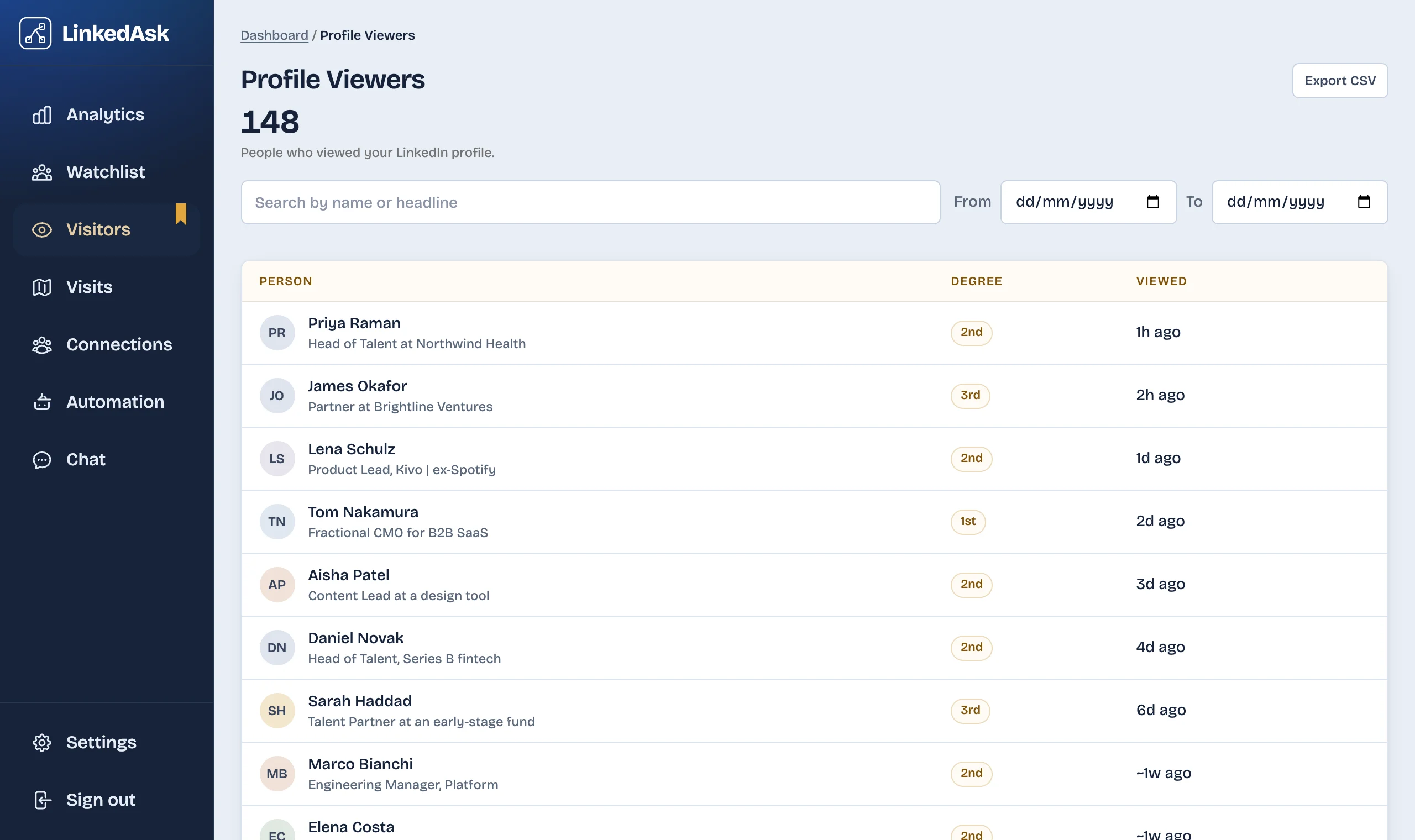Click the PR avatar for Priya Raman

point(277,333)
